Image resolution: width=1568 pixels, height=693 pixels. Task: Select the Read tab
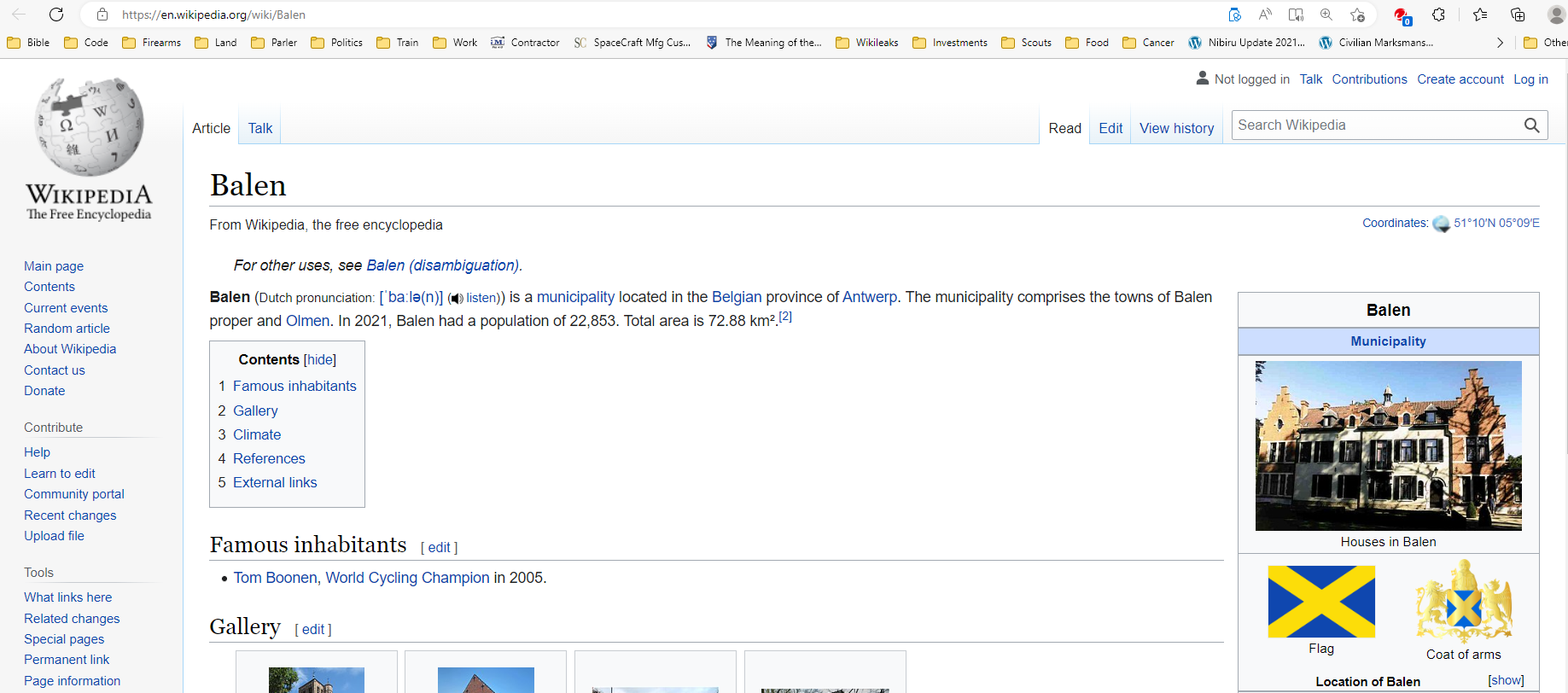1064,128
